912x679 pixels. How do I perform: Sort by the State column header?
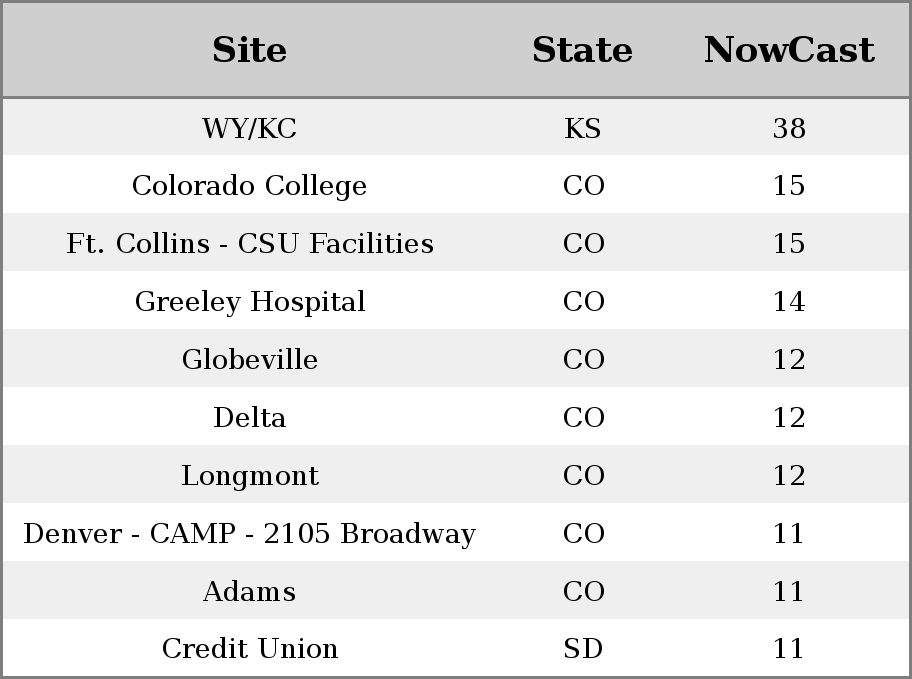click(582, 50)
